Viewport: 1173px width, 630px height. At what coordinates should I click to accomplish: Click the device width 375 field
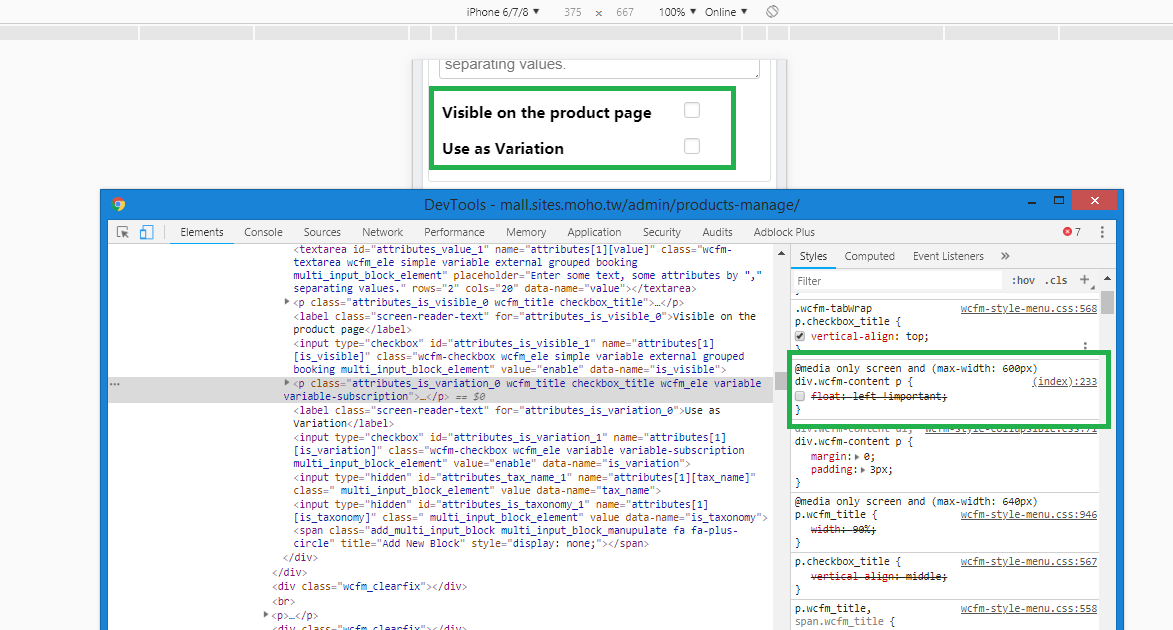pyautogui.click(x=573, y=12)
